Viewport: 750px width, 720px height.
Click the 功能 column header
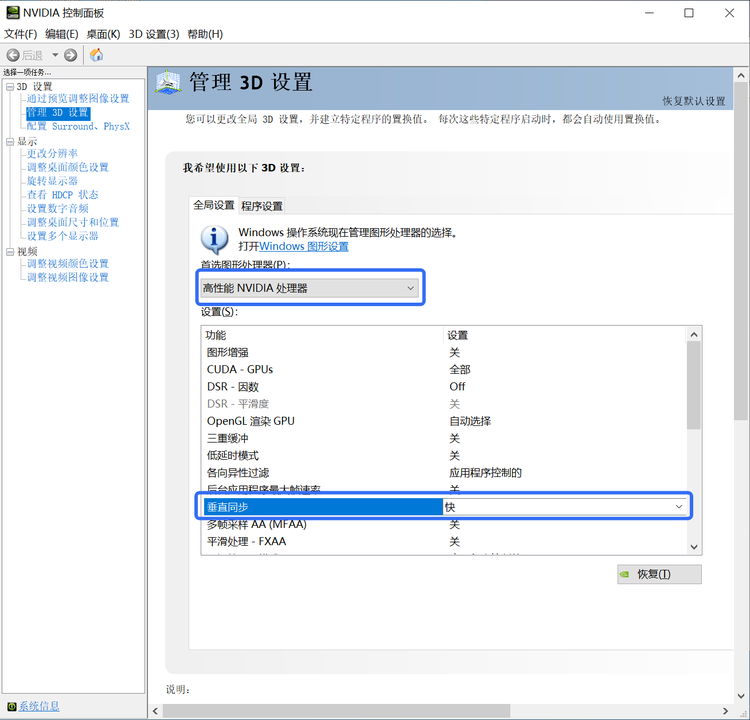pyautogui.click(x=323, y=335)
